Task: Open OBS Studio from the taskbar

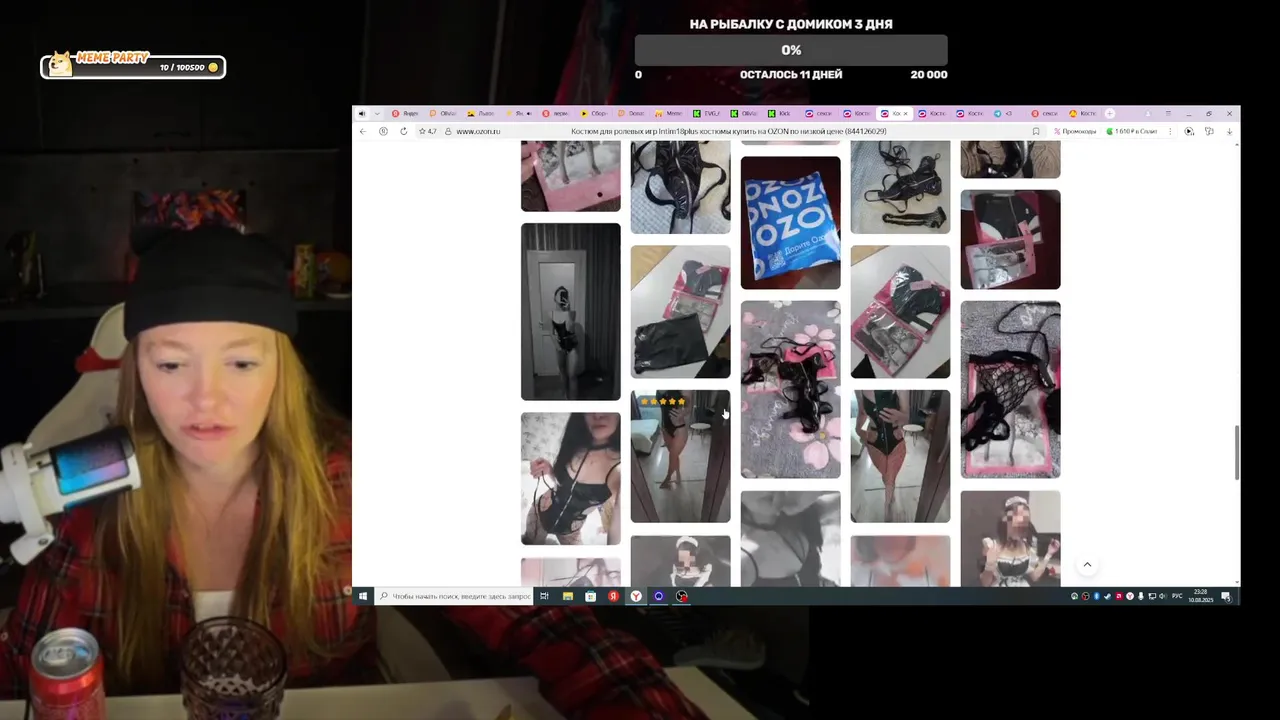Action: click(x=681, y=596)
